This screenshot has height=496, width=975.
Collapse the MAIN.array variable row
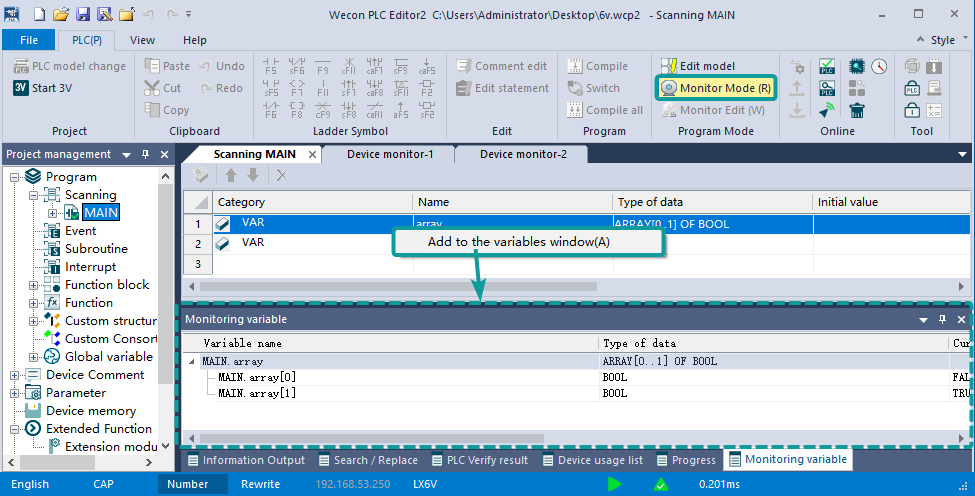click(192, 361)
